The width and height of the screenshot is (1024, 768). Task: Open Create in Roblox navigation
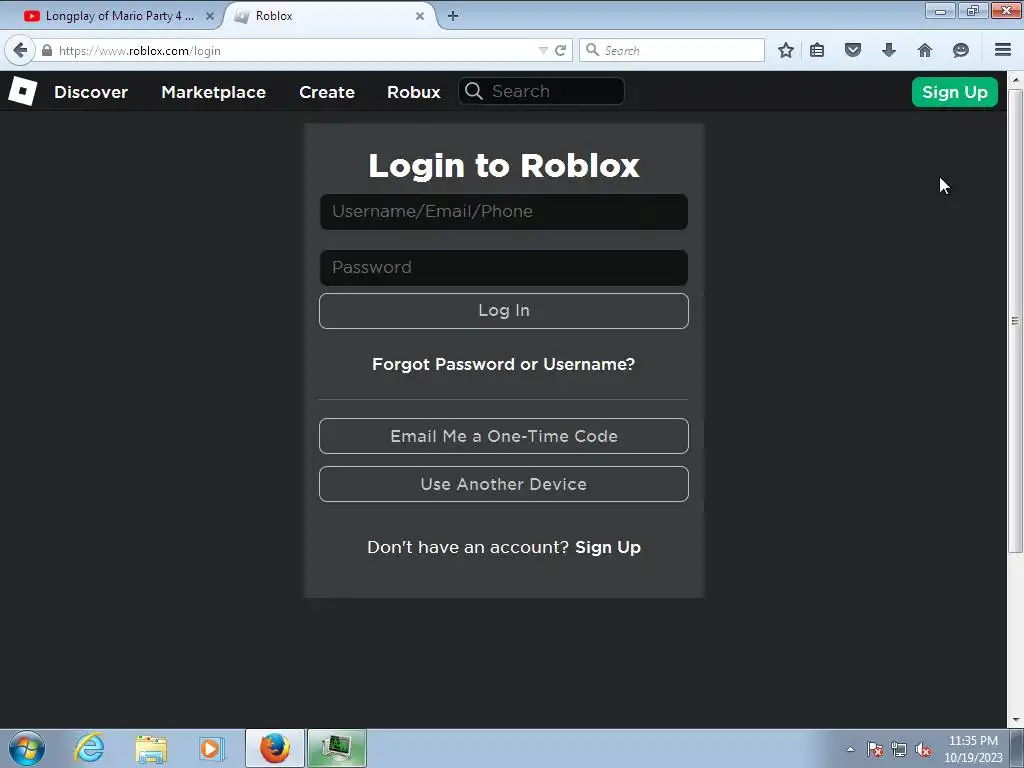pyautogui.click(x=327, y=92)
